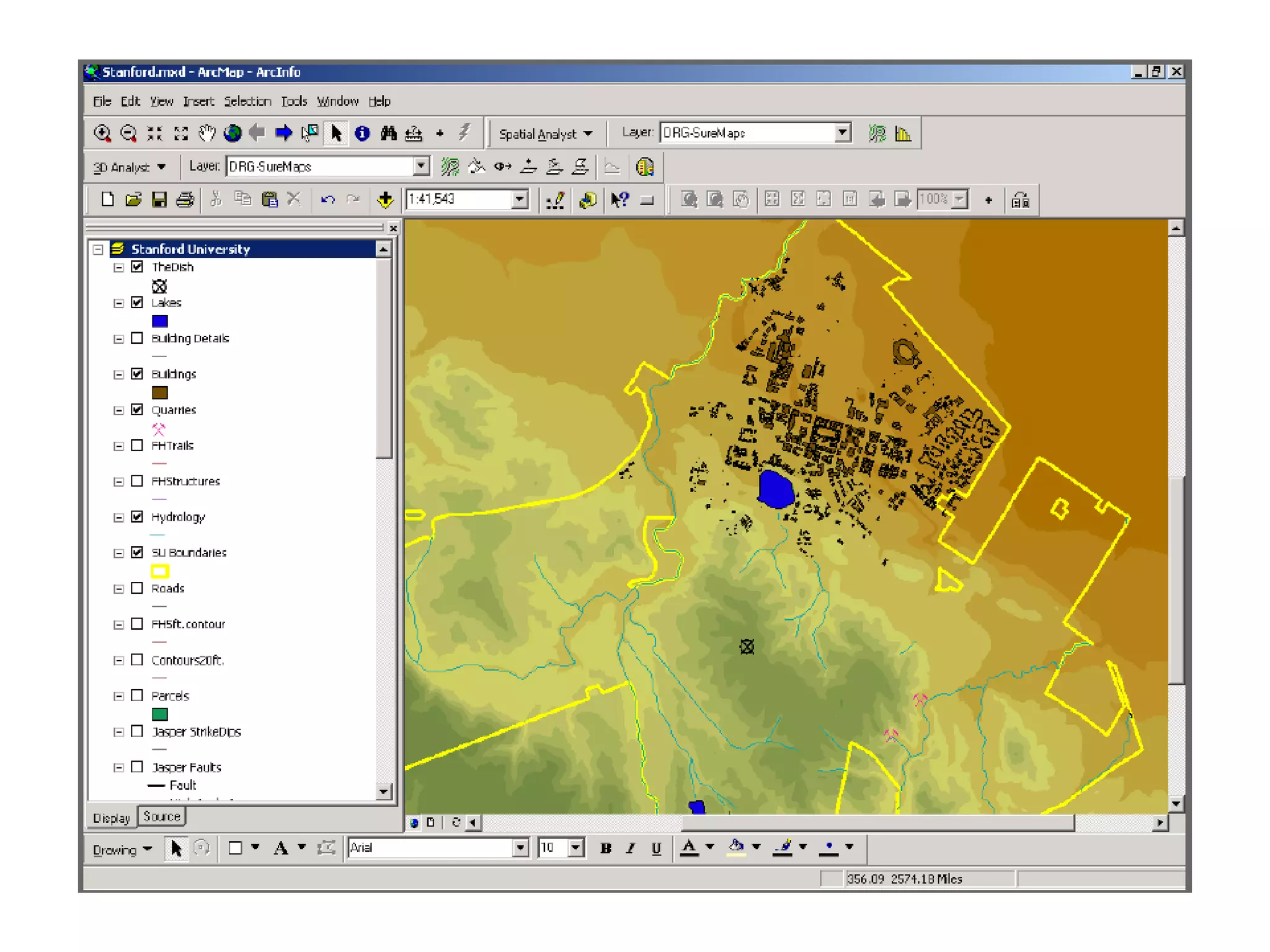Click the Spatial Analyst contour icon
The image size is (1270, 952).
(x=877, y=133)
